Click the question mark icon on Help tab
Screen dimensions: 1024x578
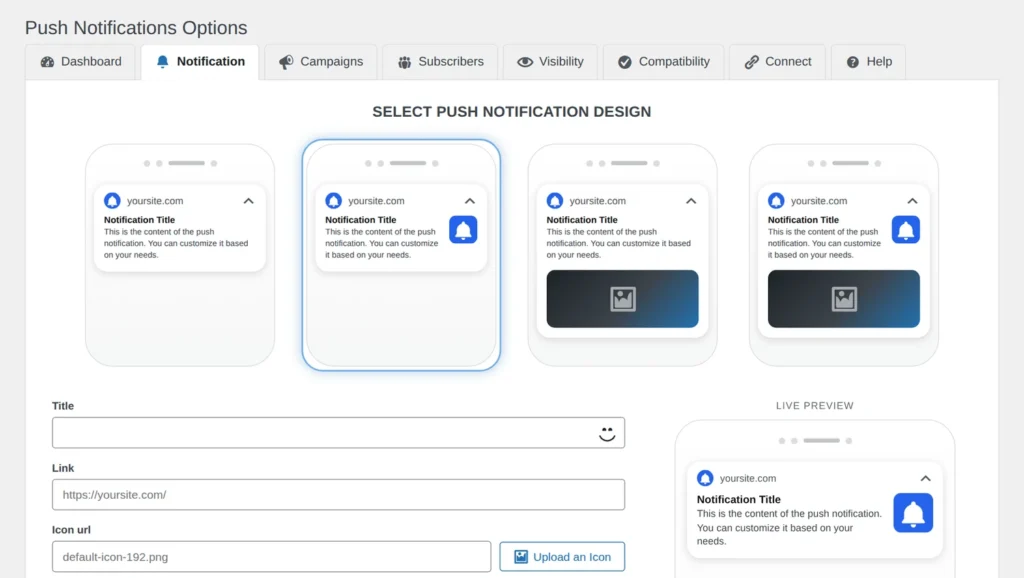[853, 62]
